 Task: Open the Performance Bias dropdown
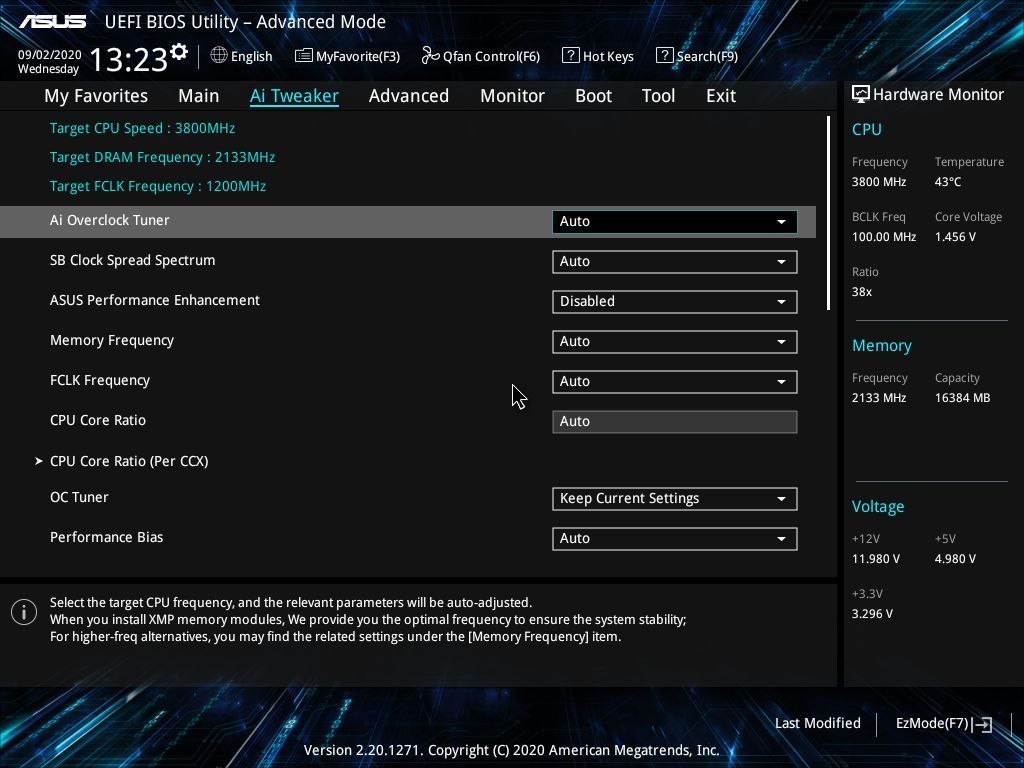coord(675,538)
